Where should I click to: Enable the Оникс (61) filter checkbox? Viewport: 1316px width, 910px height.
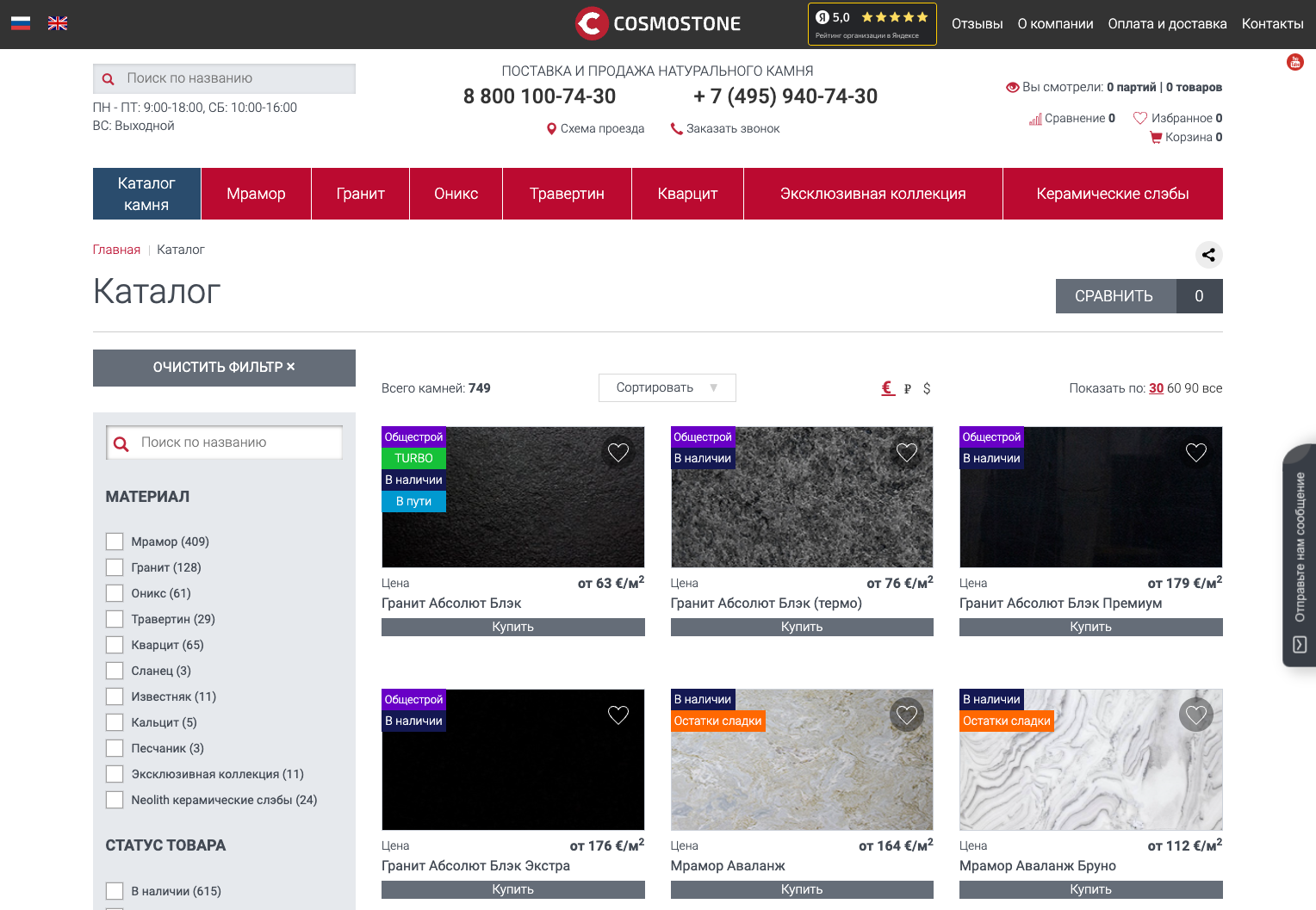point(115,593)
